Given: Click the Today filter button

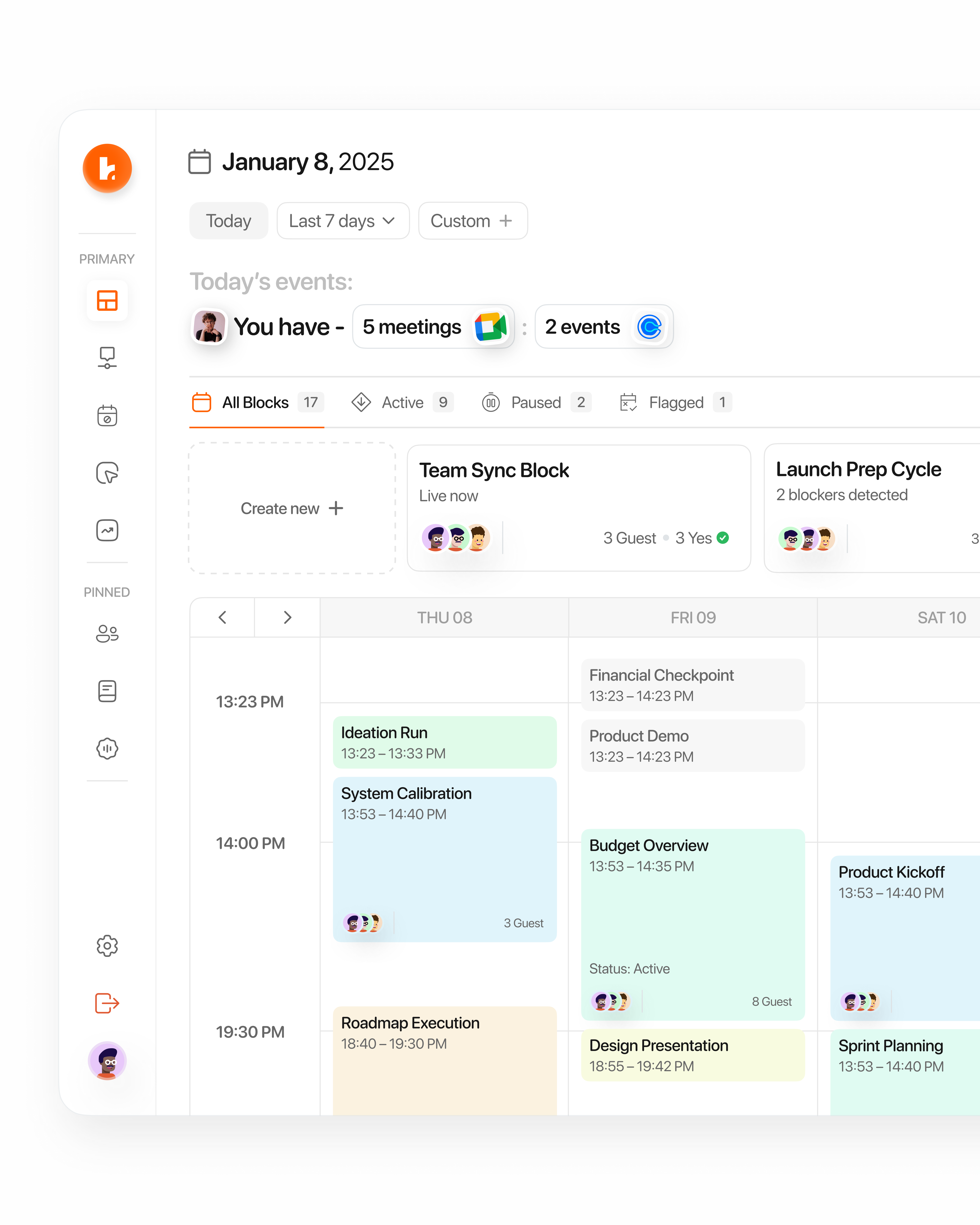Looking at the screenshot, I should coord(228,221).
